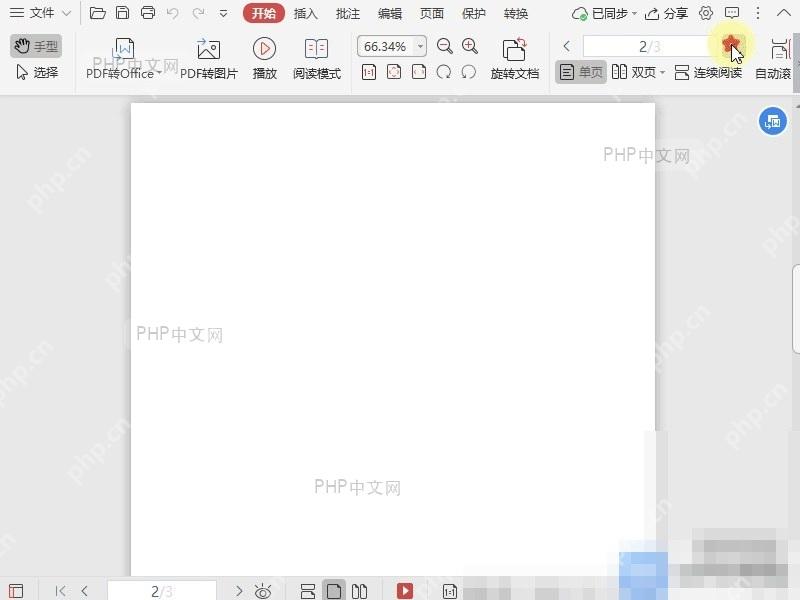Click PDF转Office conversion tool
The width and height of the screenshot is (800, 600).
123,59
